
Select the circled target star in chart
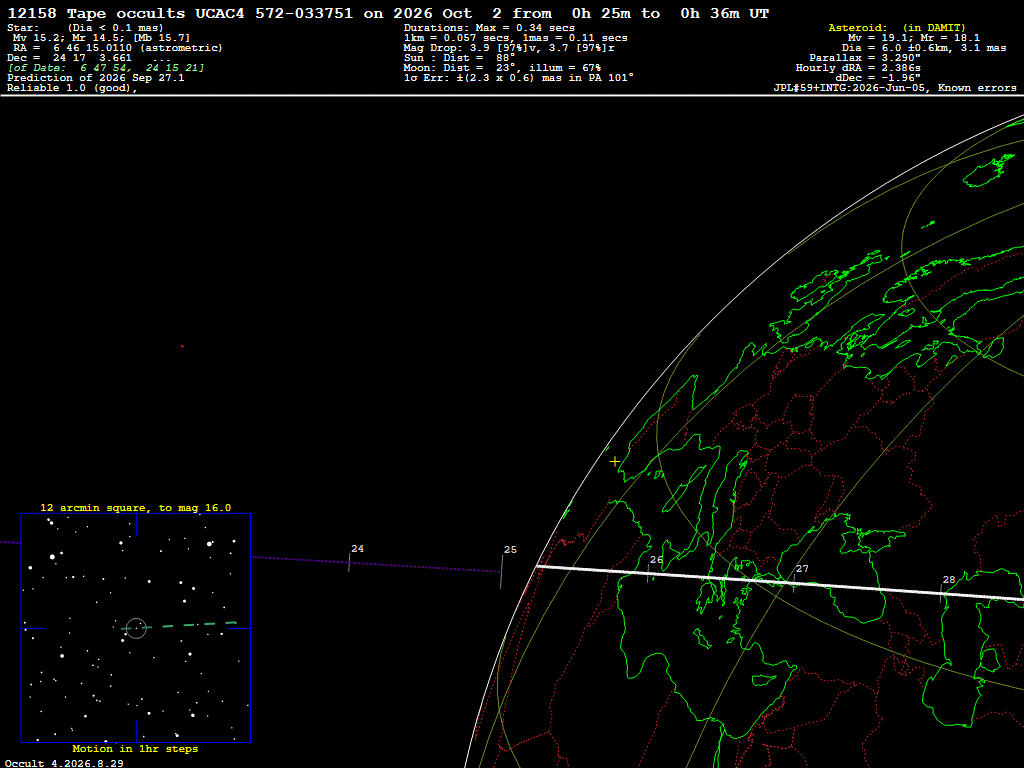coord(136,628)
